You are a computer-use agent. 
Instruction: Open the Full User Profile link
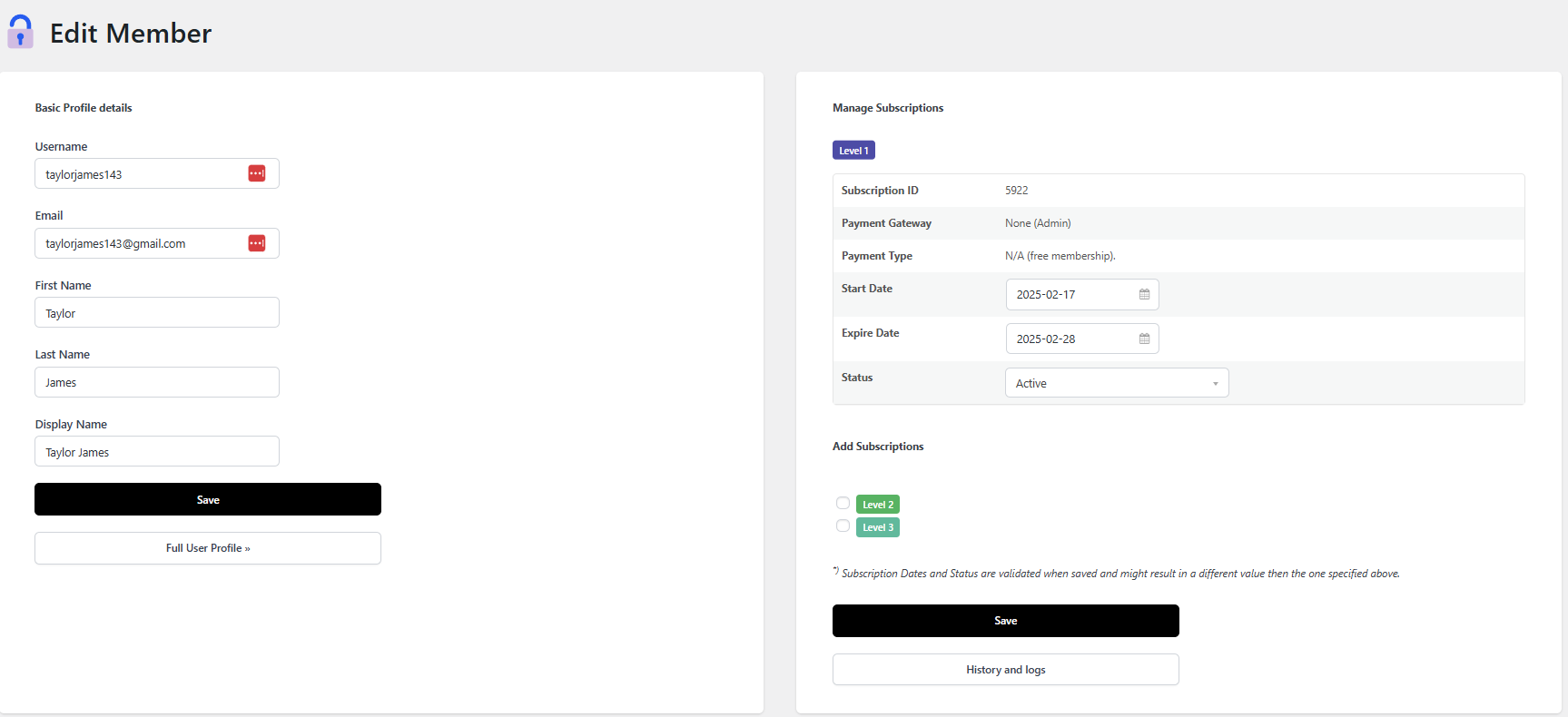(208, 548)
